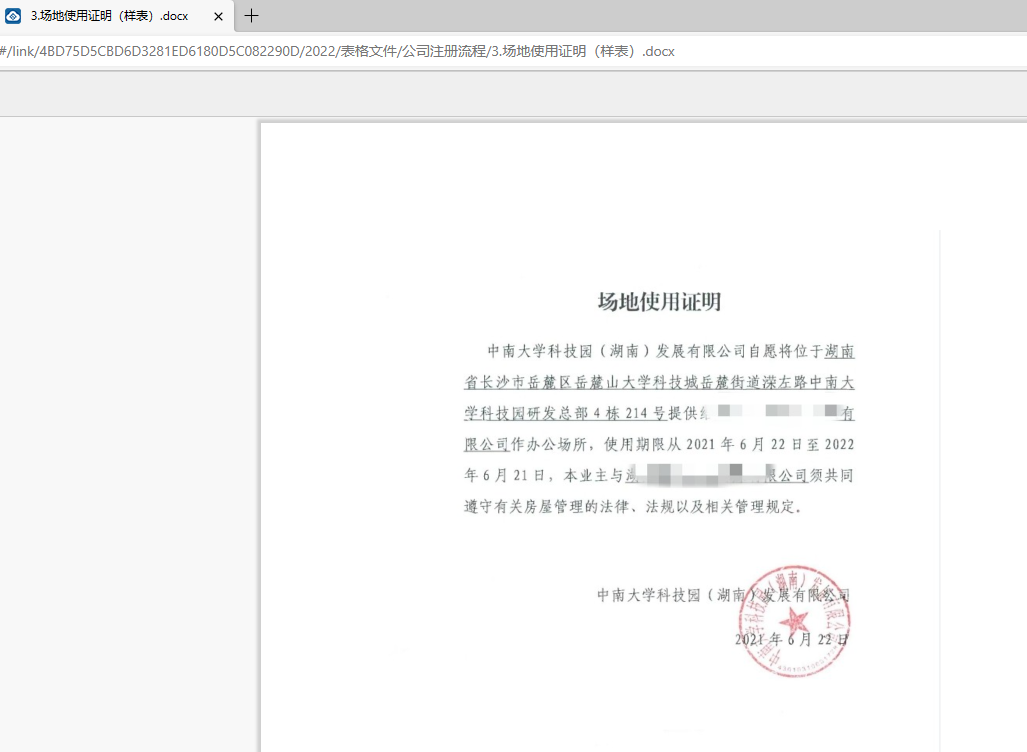1027x752 pixels.
Task: Click the underlined 湖南 address text
Action: [839, 351]
